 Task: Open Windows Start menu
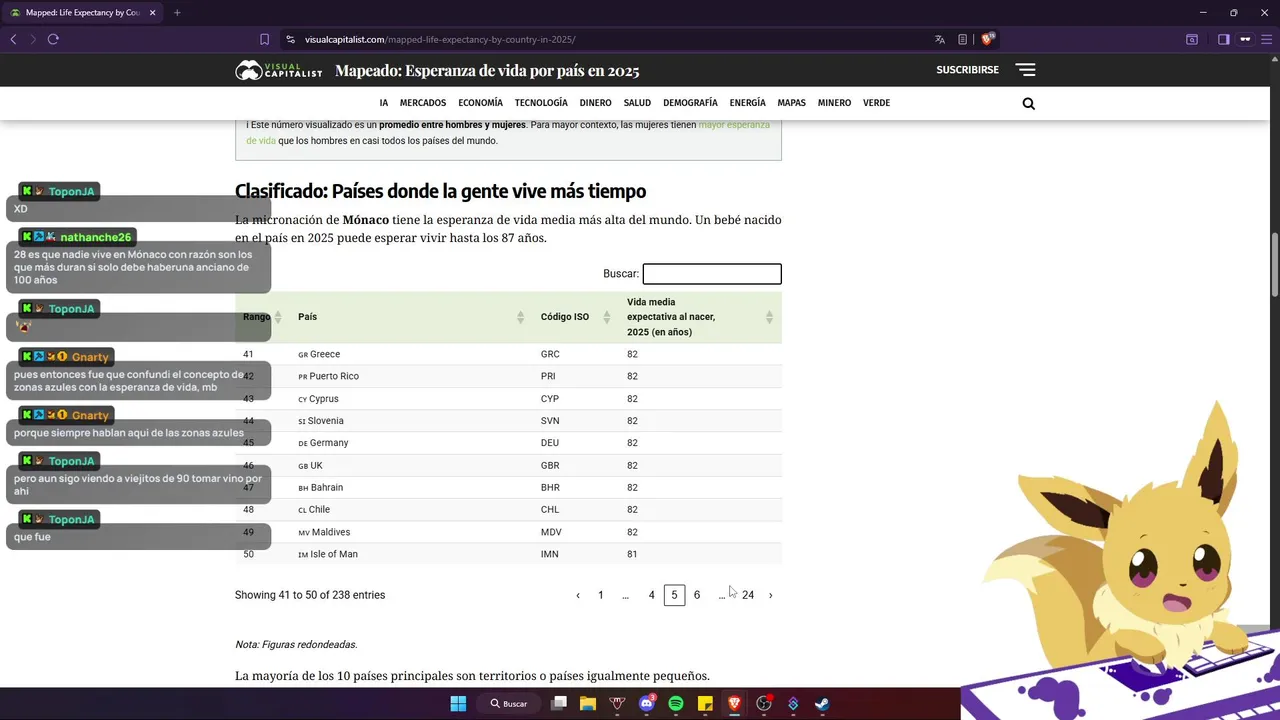(x=458, y=703)
